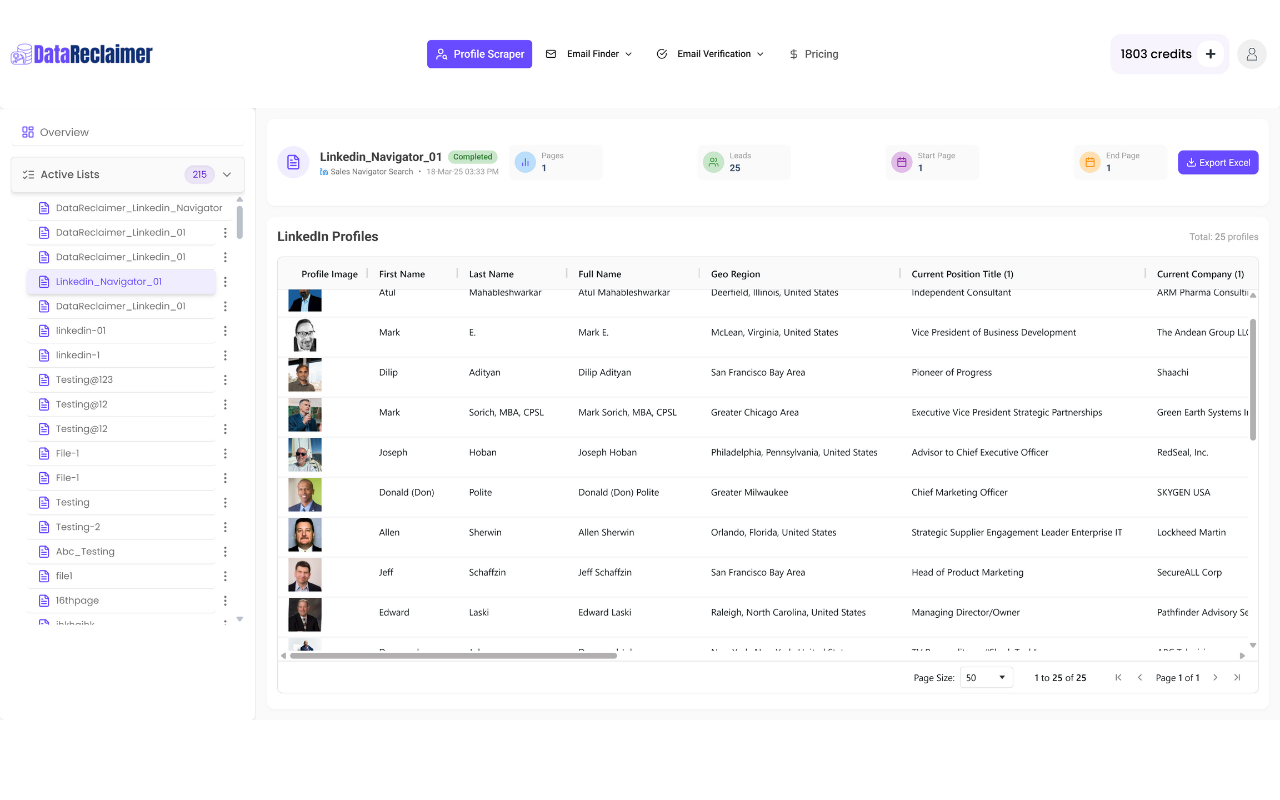The image size is (1280, 800).
Task: Click the Leads people icon
Action: coord(713,162)
